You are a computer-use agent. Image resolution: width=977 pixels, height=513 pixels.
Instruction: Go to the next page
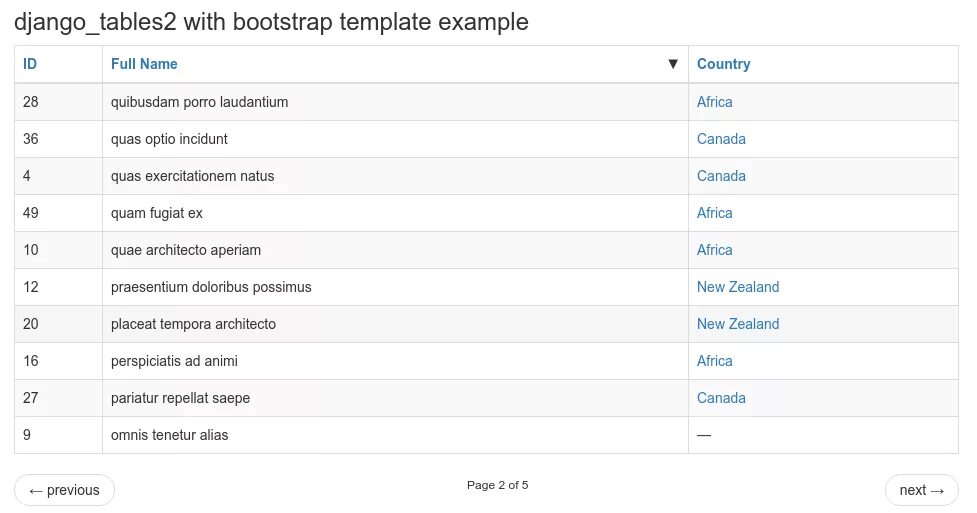pyautogui.click(x=922, y=490)
